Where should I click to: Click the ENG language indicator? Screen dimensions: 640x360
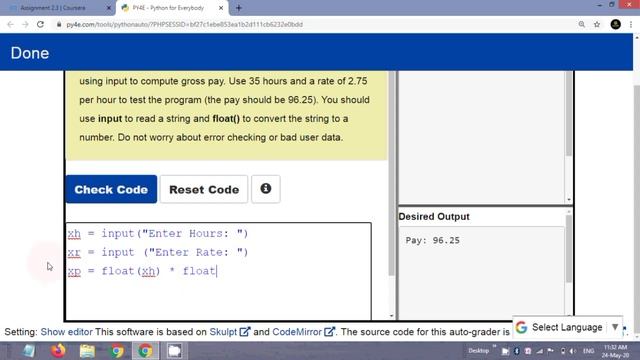coord(588,351)
